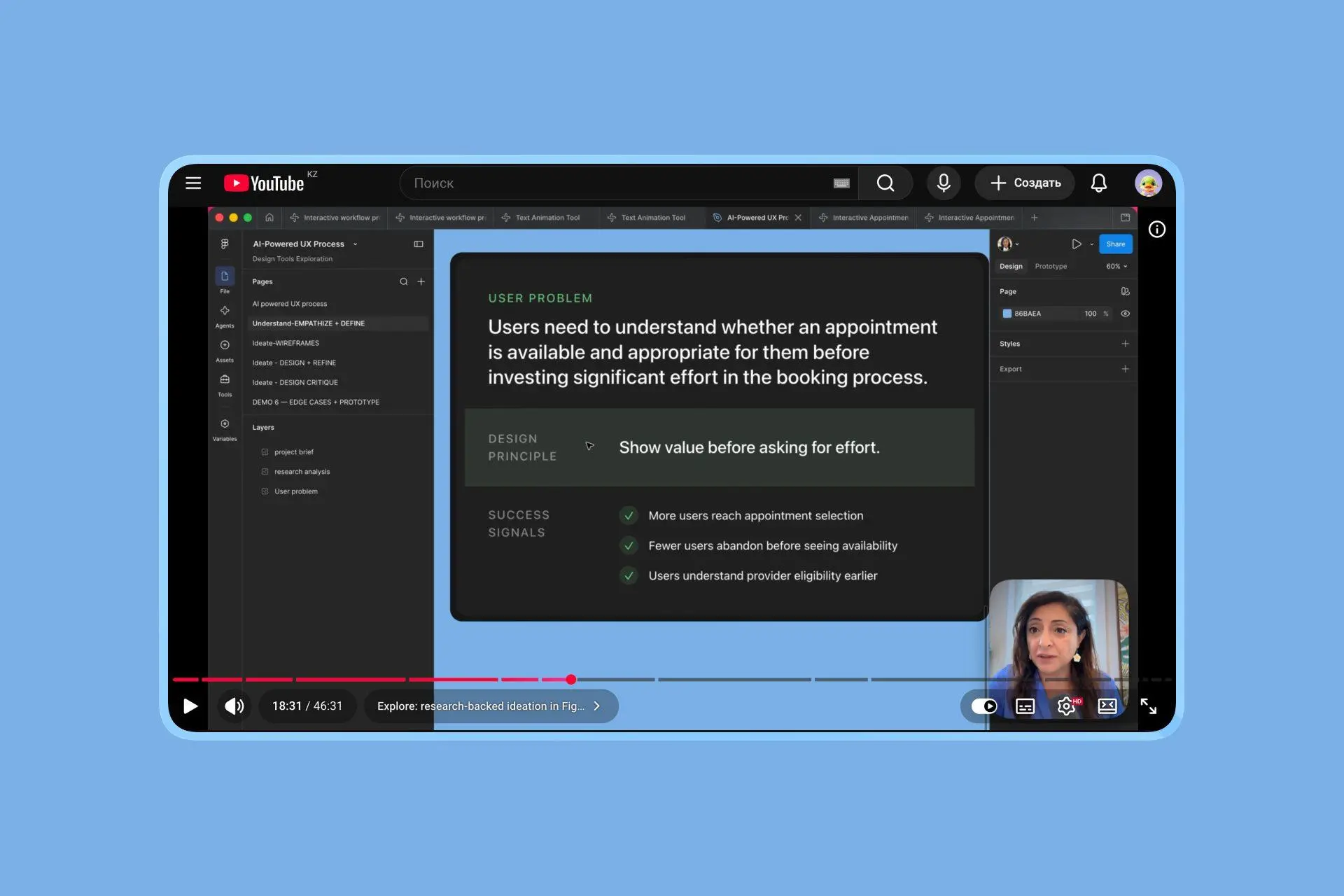Switch to the first 'Text Animation Tool' tab

pos(547,218)
